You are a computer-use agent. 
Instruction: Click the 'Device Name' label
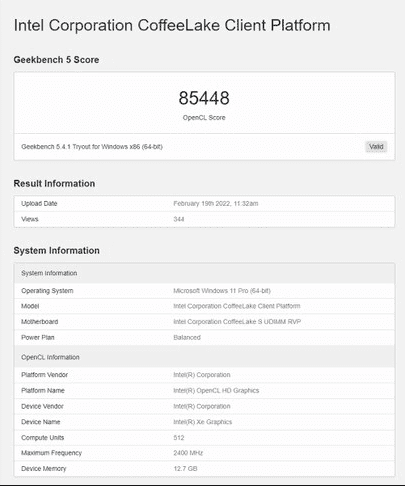point(41,422)
